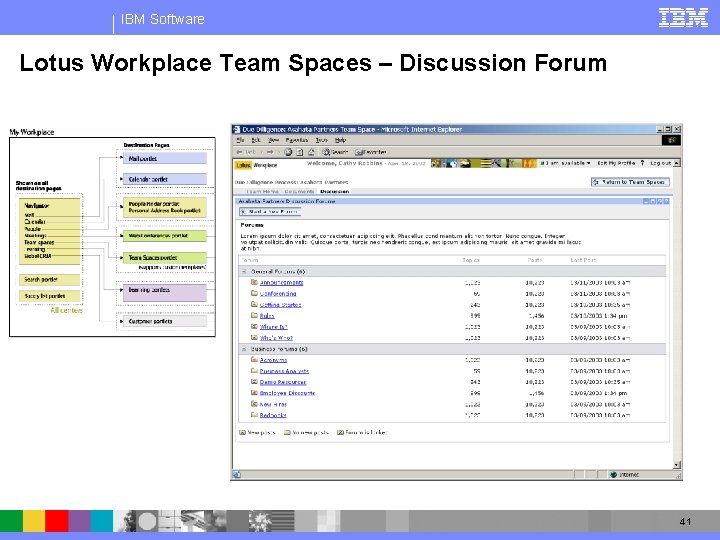Viewport: 720px width, 540px height.
Task: Open the Announcements forum link
Action: coord(281,282)
